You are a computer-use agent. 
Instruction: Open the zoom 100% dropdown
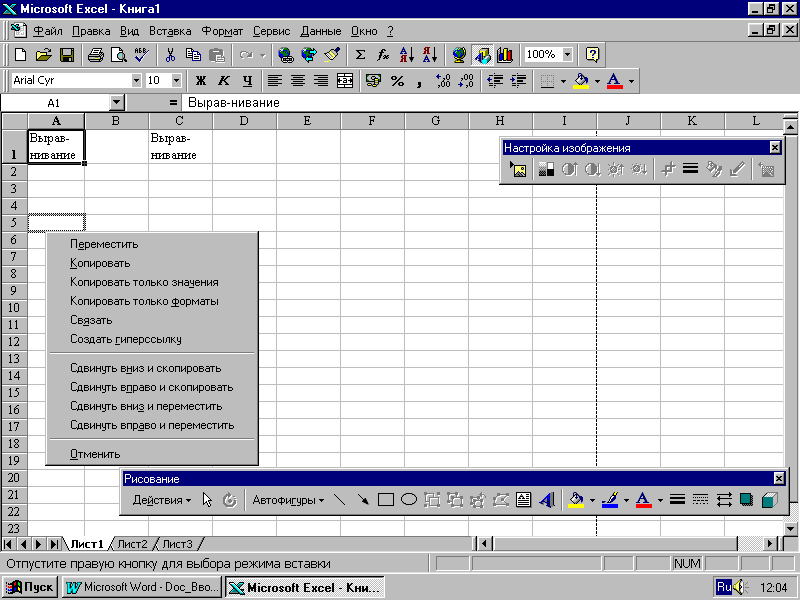coord(567,54)
